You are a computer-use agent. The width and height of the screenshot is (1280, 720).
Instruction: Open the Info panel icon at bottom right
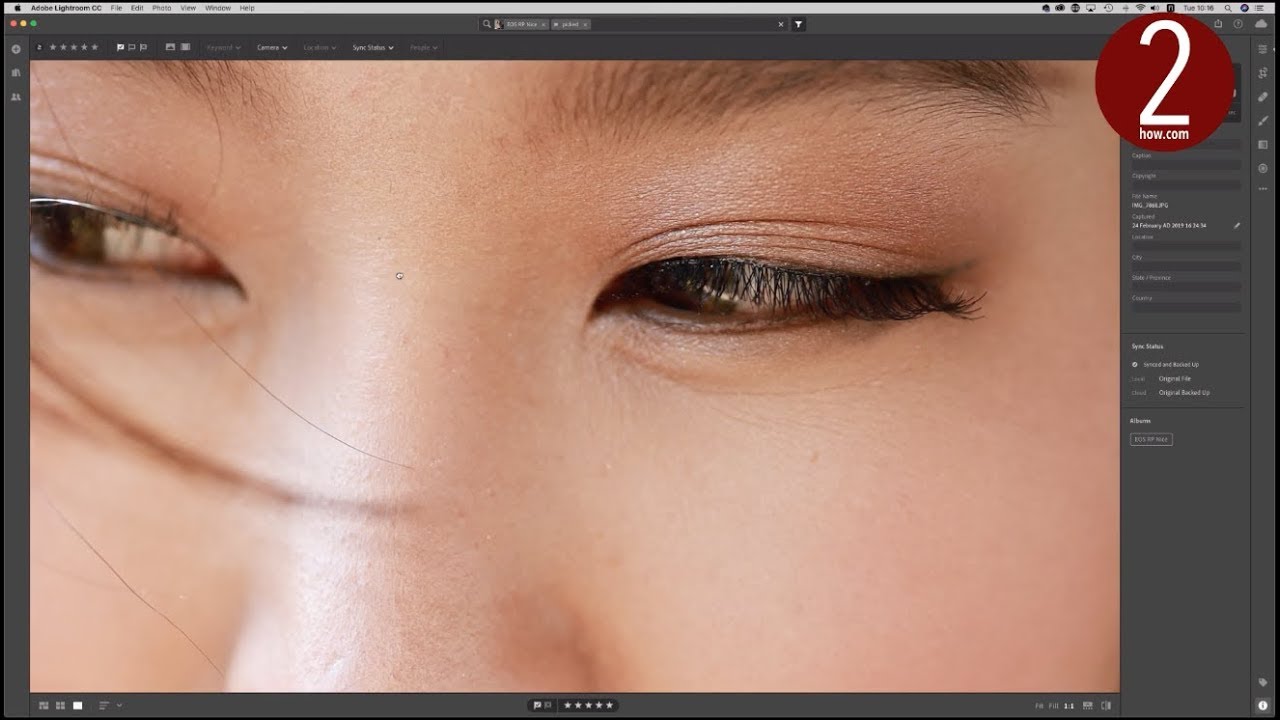point(1263,705)
